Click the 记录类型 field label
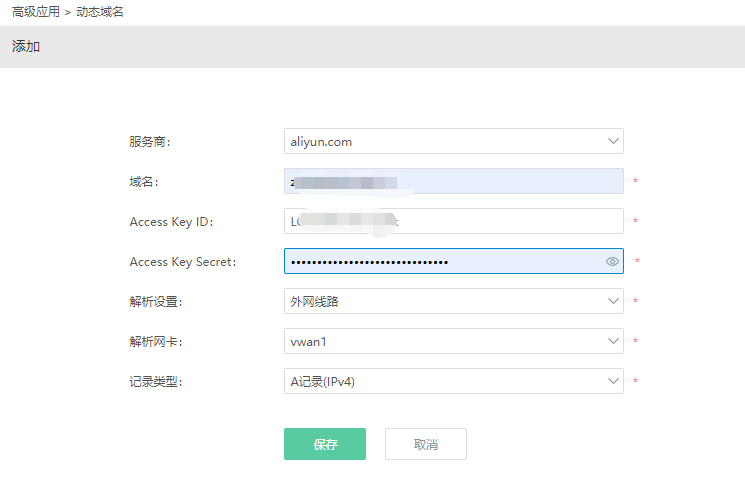 click(156, 381)
